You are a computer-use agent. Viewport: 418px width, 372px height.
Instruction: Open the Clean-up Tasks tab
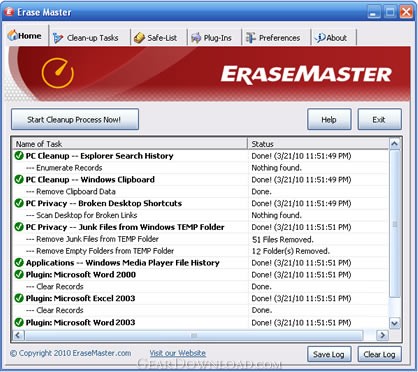[89, 38]
